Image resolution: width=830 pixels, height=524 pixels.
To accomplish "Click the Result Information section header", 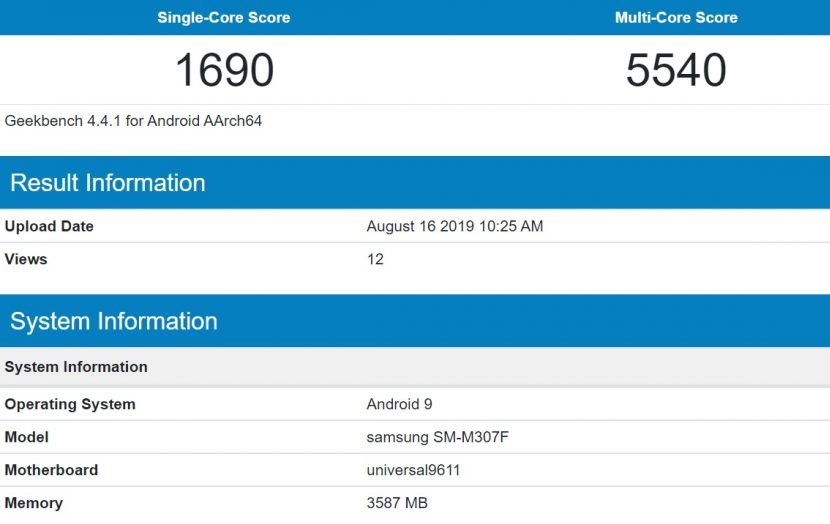I will [x=108, y=183].
